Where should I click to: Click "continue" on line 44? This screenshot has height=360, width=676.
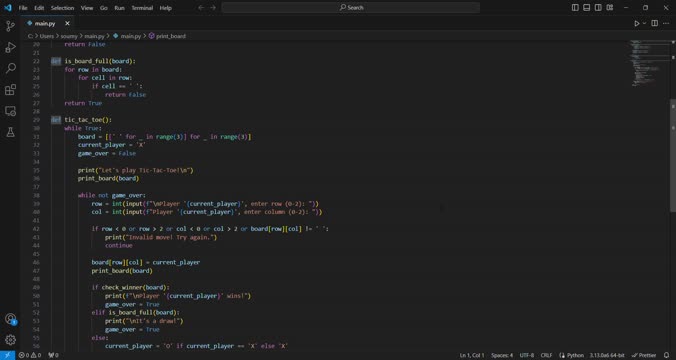click(119, 246)
